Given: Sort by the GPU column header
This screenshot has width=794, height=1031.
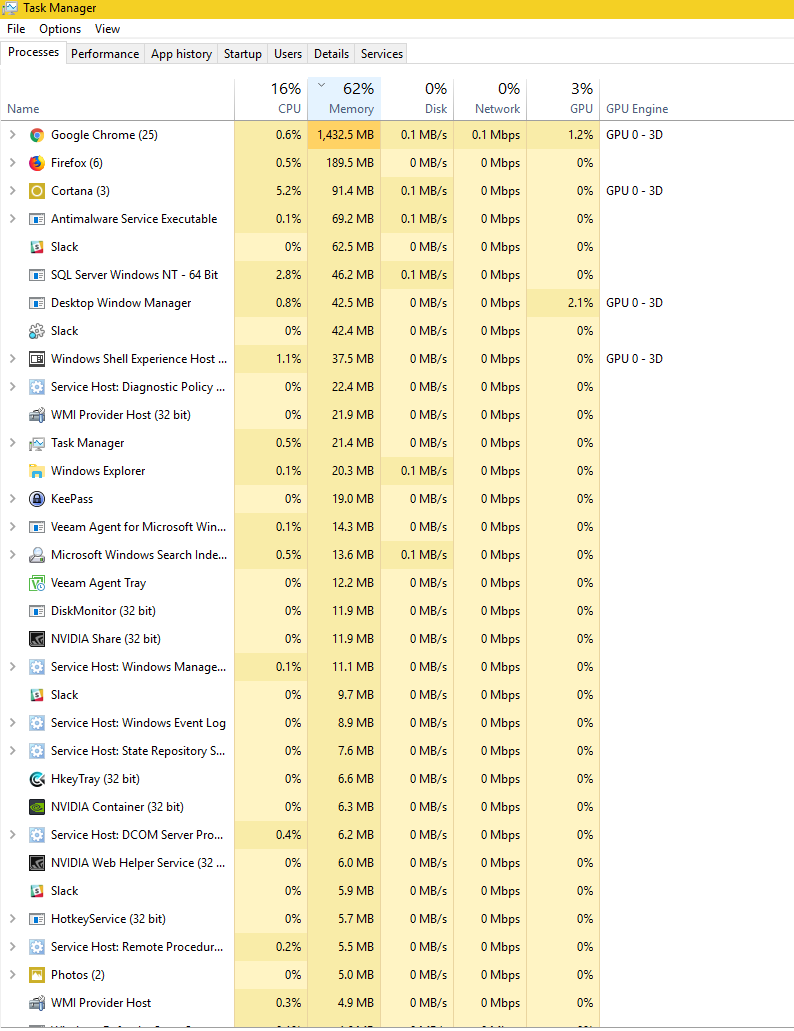Looking at the screenshot, I should point(563,99).
